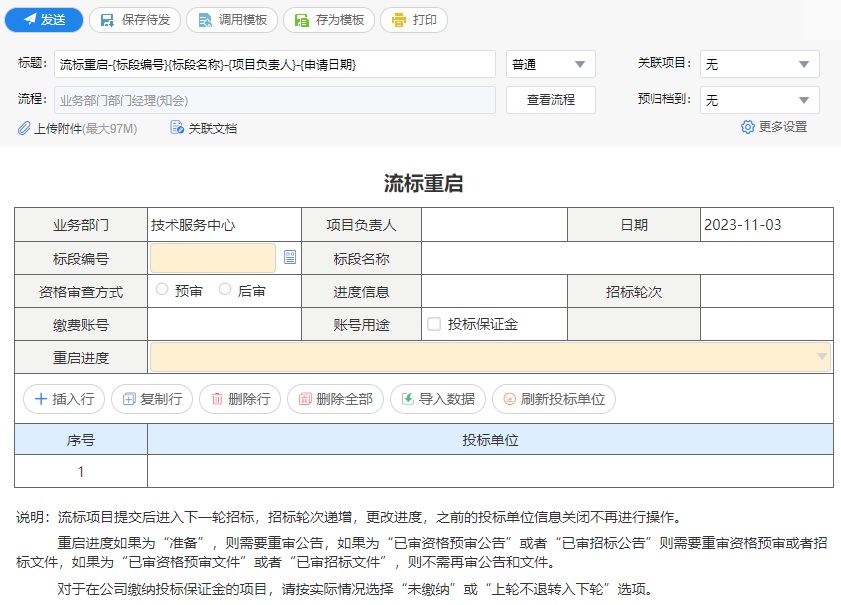Image resolution: width=841 pixels, height=605 pixels.
Task: Click the 存为模板 icon
Action: pyautogui.click(x=302, y=20)
